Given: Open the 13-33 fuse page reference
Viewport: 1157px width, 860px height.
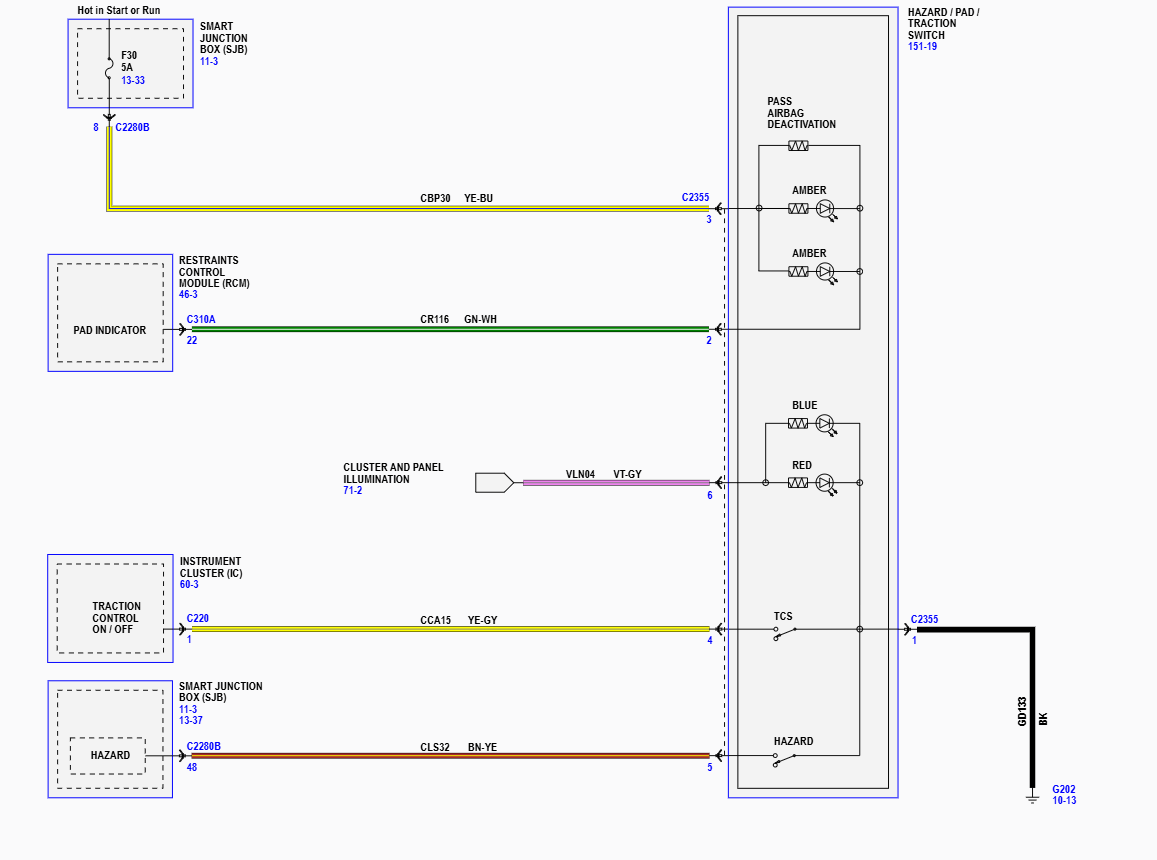Looking at the screenshot, I should pyautogui.click(x=133, y=80).
